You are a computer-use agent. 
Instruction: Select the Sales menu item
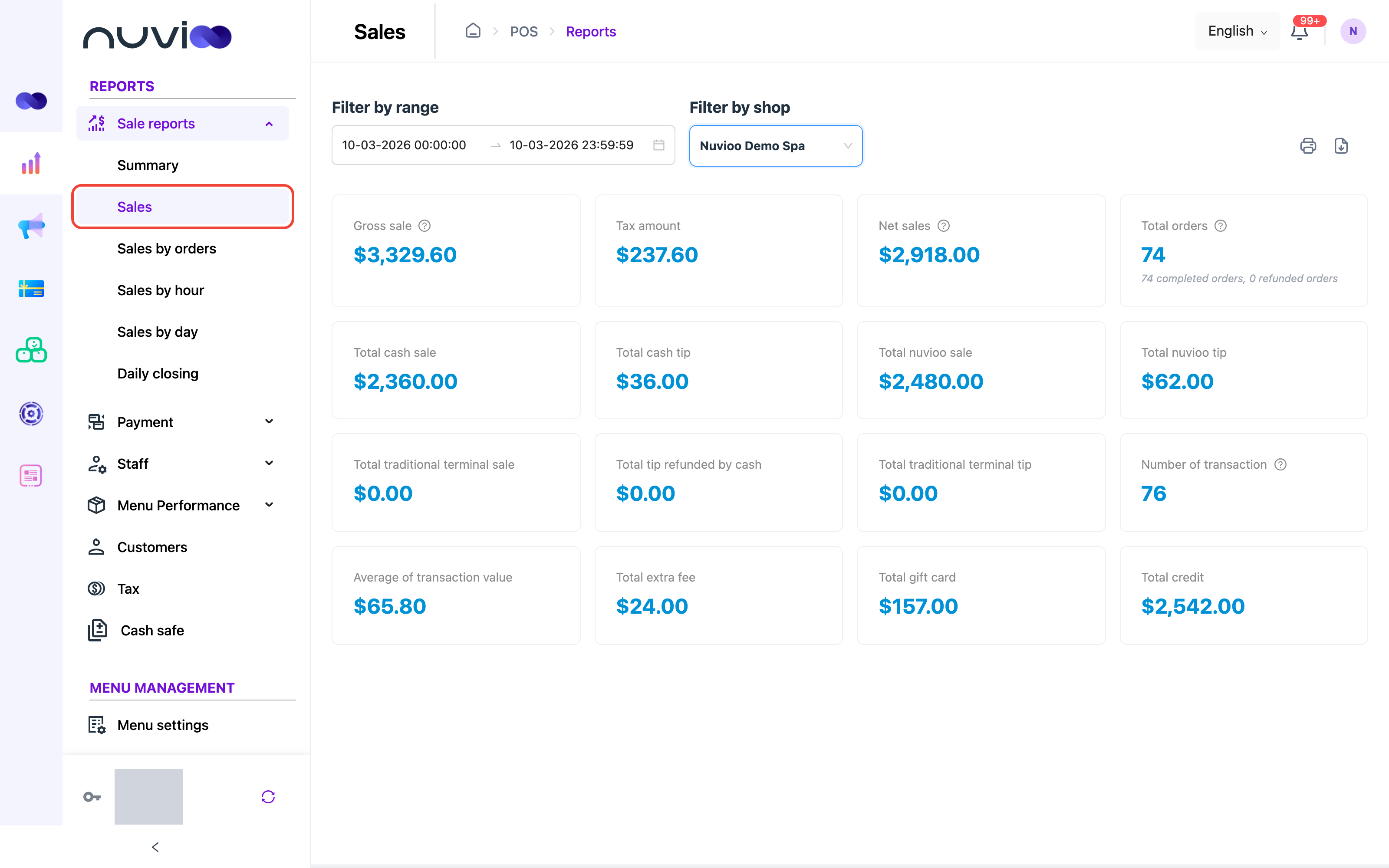[182, 207]
